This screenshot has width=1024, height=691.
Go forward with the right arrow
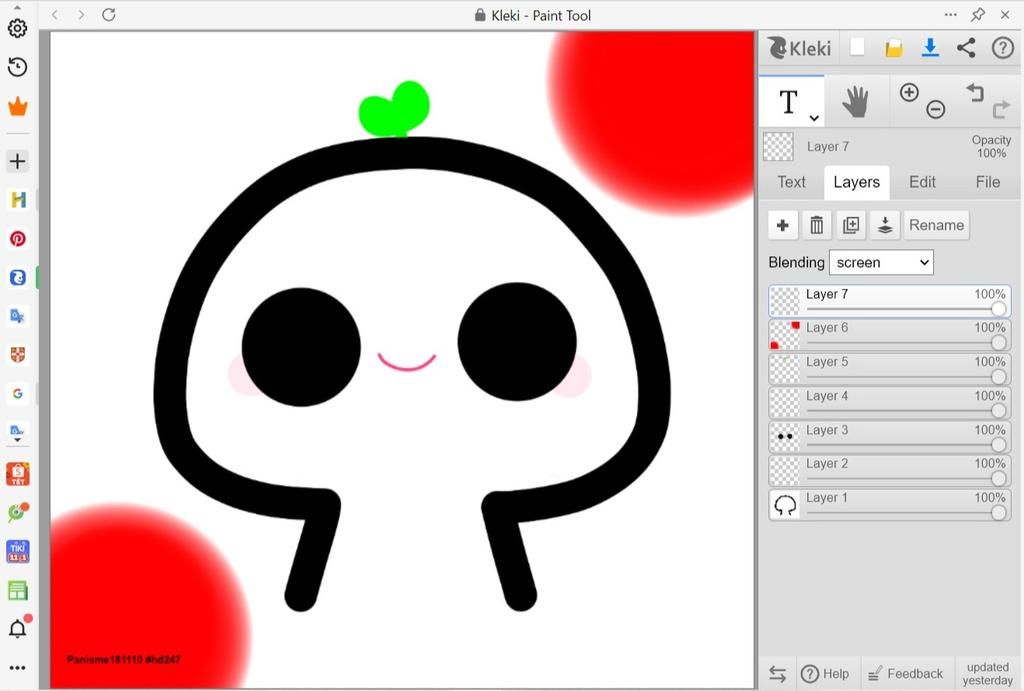click(81, 14)
